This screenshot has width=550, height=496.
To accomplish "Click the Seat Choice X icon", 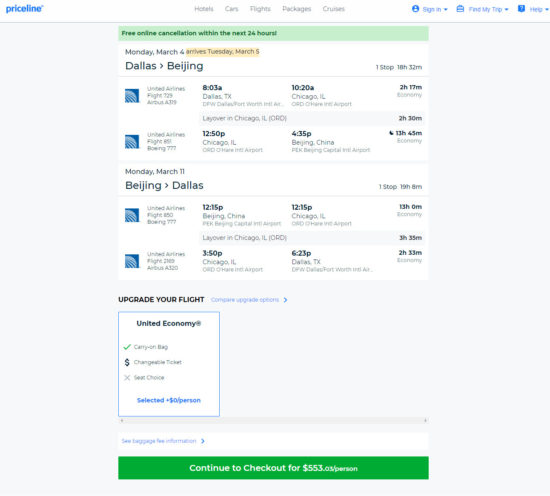I will pos(127,378).
